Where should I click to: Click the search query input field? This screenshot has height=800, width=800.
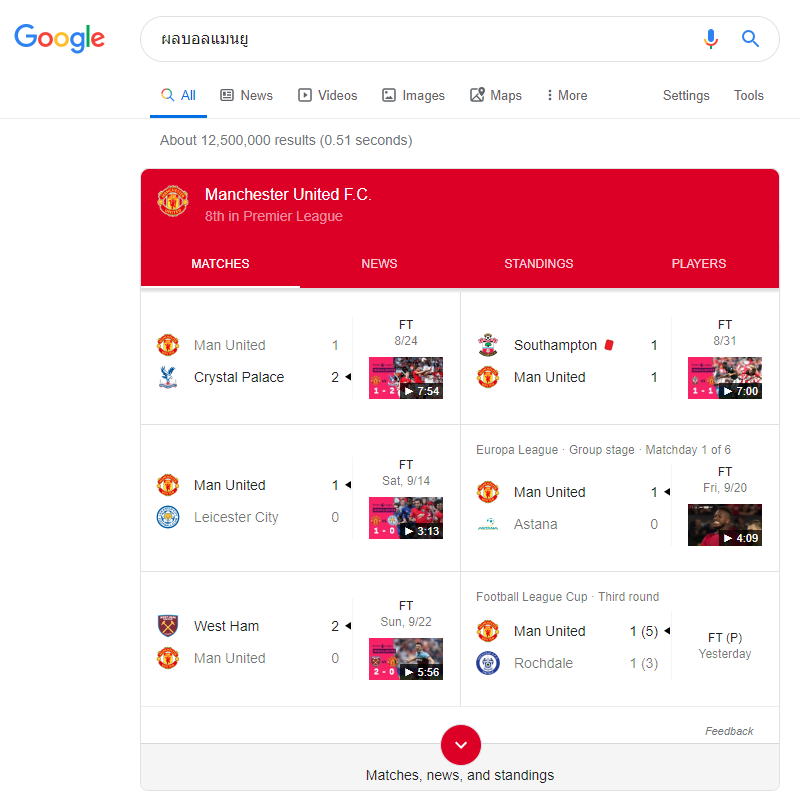(x=420, y=39)
